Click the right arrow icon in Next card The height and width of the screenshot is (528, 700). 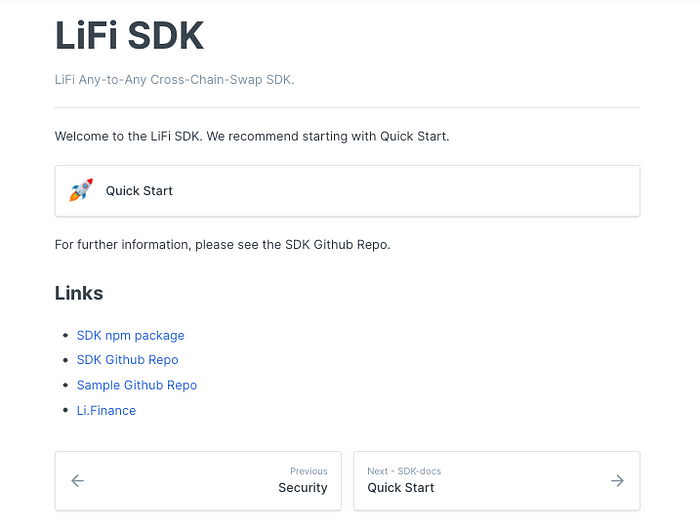click(617, 481)
